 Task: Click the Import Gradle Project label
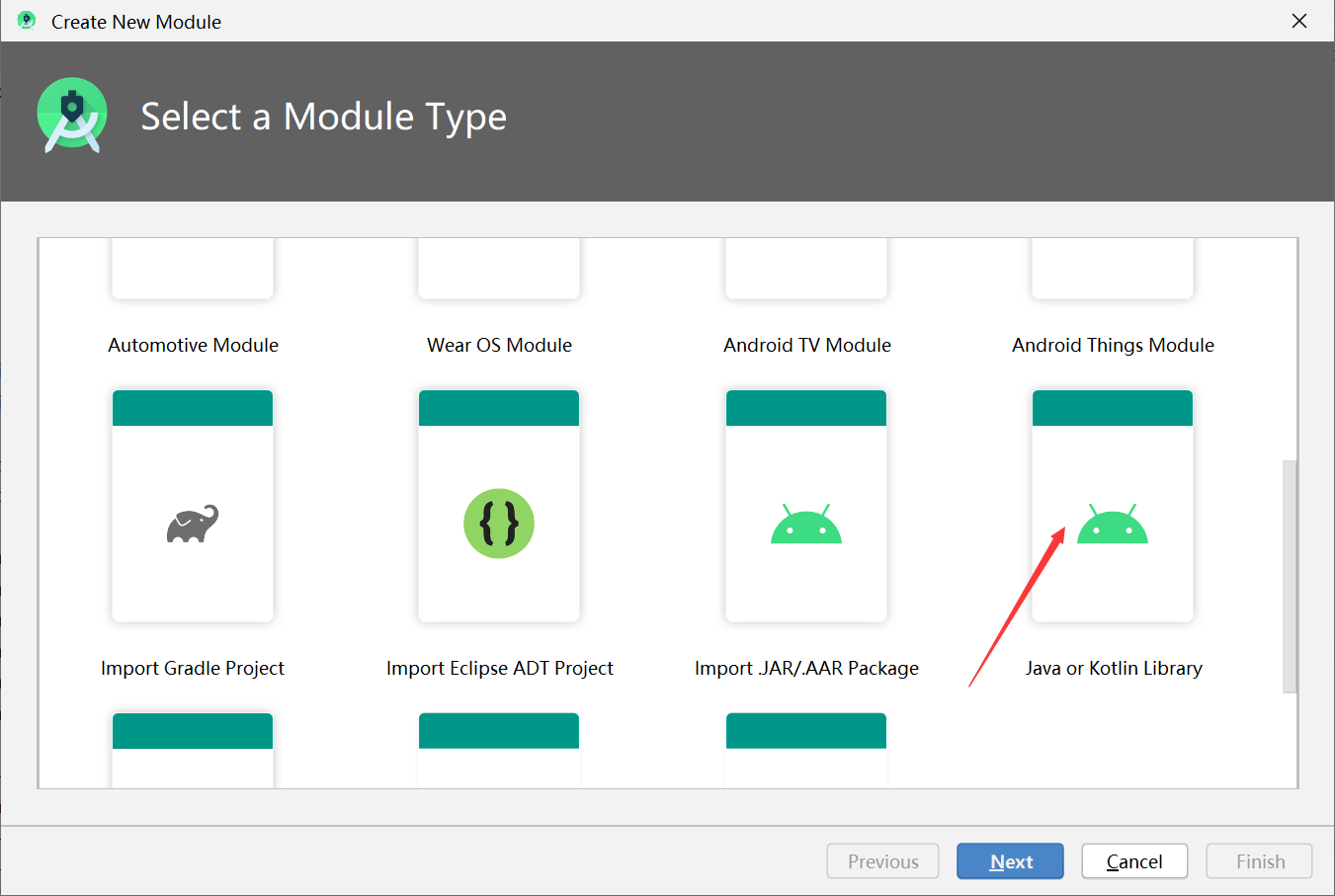193,668
